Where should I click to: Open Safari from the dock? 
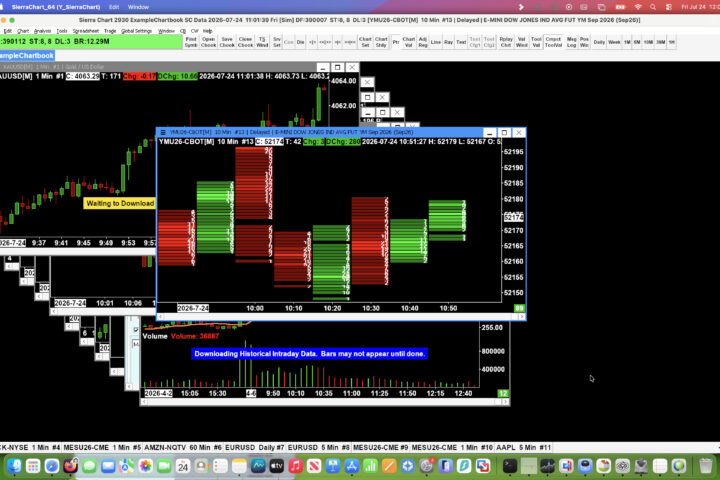[x=52, y=466]
